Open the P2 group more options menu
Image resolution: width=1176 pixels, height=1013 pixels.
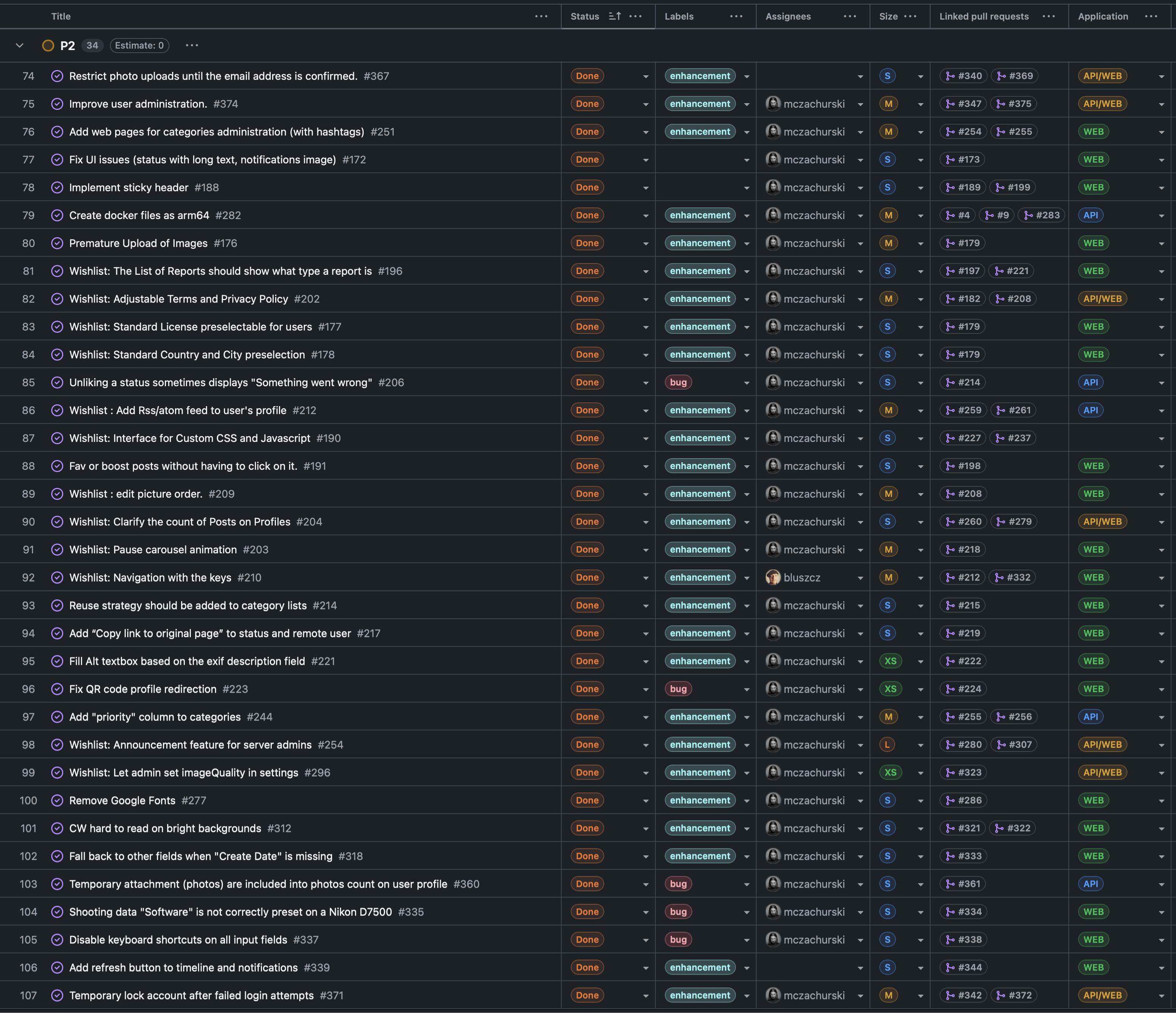coord(192,45)
